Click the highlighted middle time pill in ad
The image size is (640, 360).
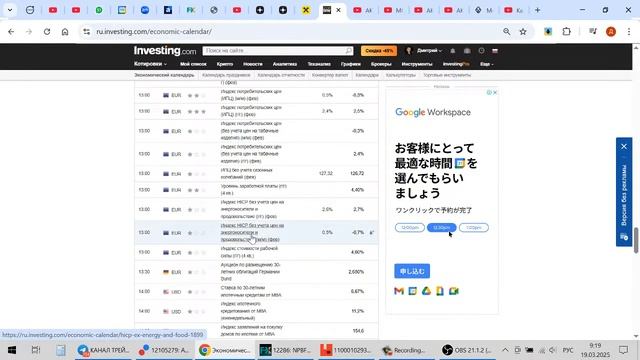click(x=442, y=227)
